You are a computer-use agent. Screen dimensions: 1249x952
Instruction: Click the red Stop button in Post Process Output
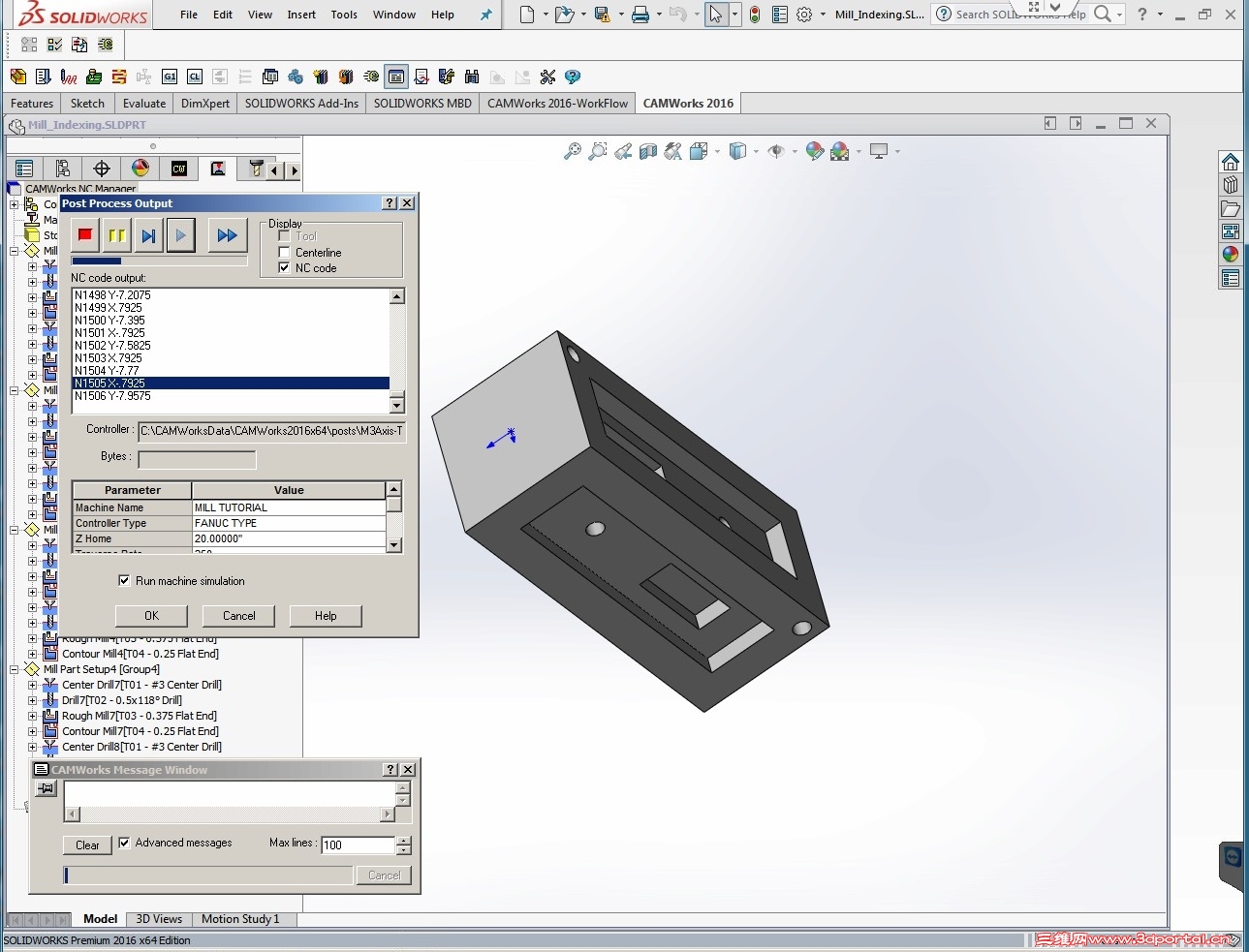tap(85, 235)
